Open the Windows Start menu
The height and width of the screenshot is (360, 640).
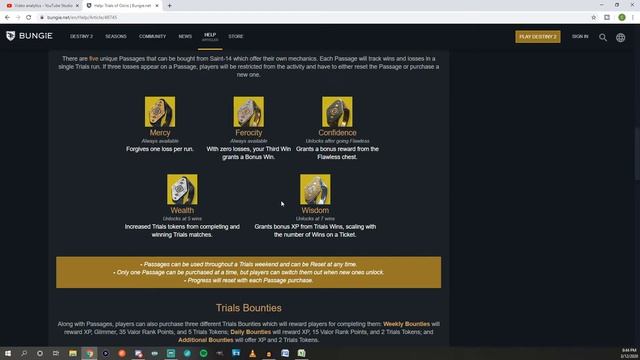tap(8, 353)
